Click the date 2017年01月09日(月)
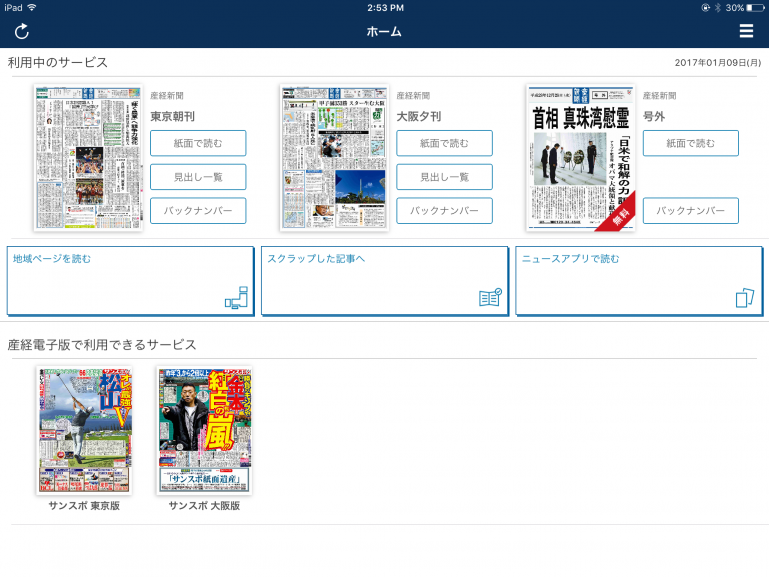The height and width of the screenshot is (577, 769). (718, 63)
